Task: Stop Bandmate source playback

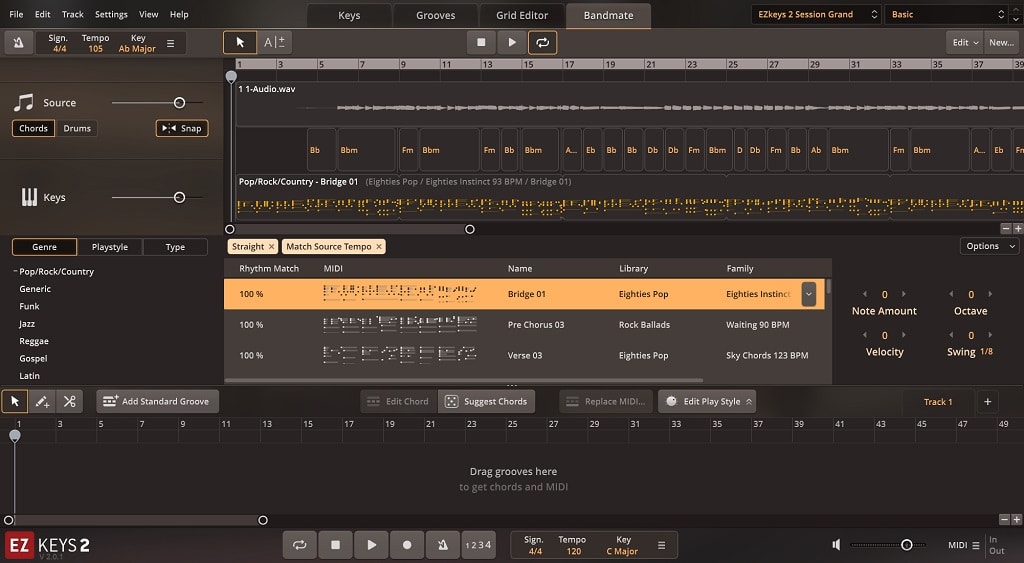Action: tap(481, 42)
